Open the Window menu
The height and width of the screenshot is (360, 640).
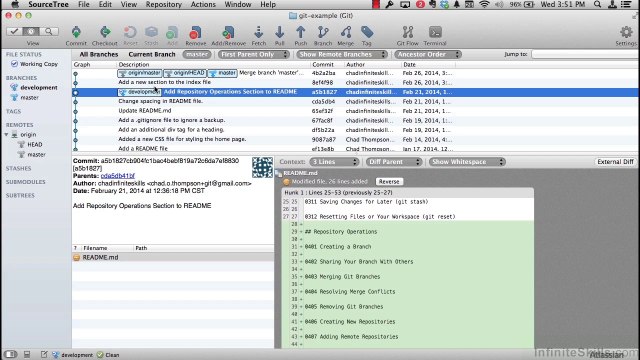(x=238, y=4)
